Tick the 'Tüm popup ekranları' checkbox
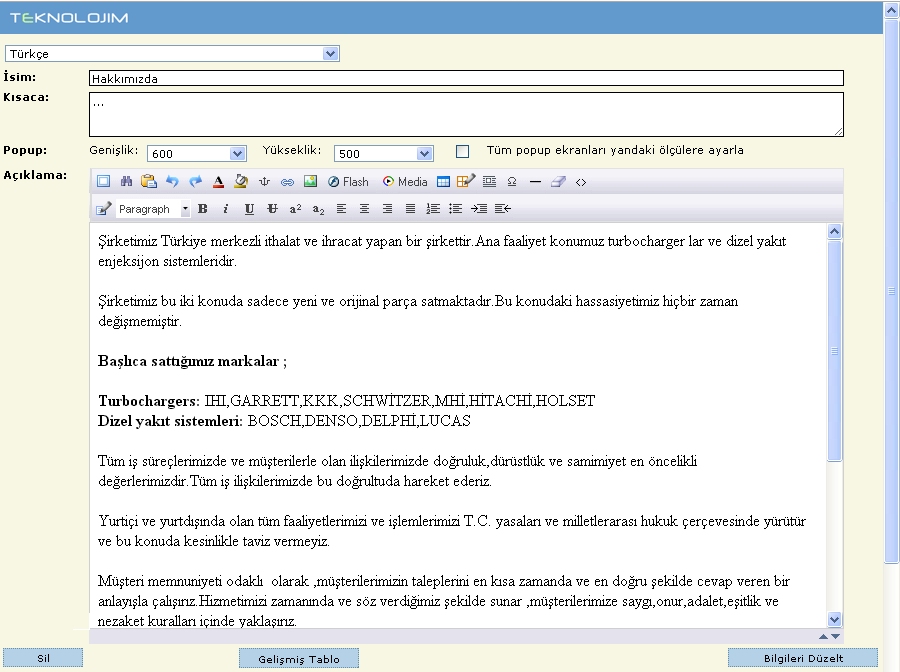 coord(462,152)
